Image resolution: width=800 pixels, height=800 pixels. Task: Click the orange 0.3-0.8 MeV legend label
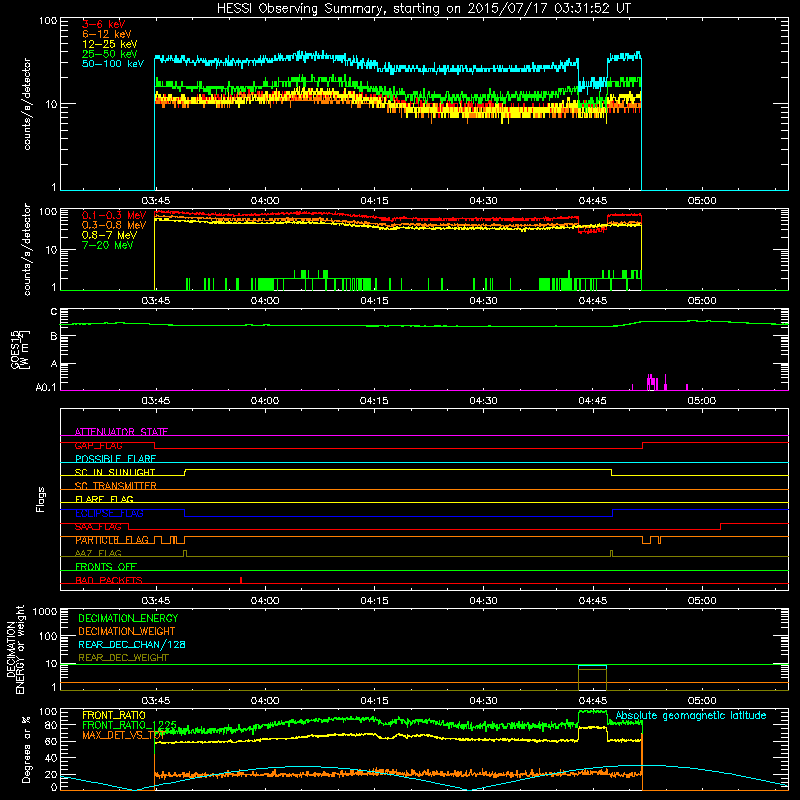coord(114,225)
